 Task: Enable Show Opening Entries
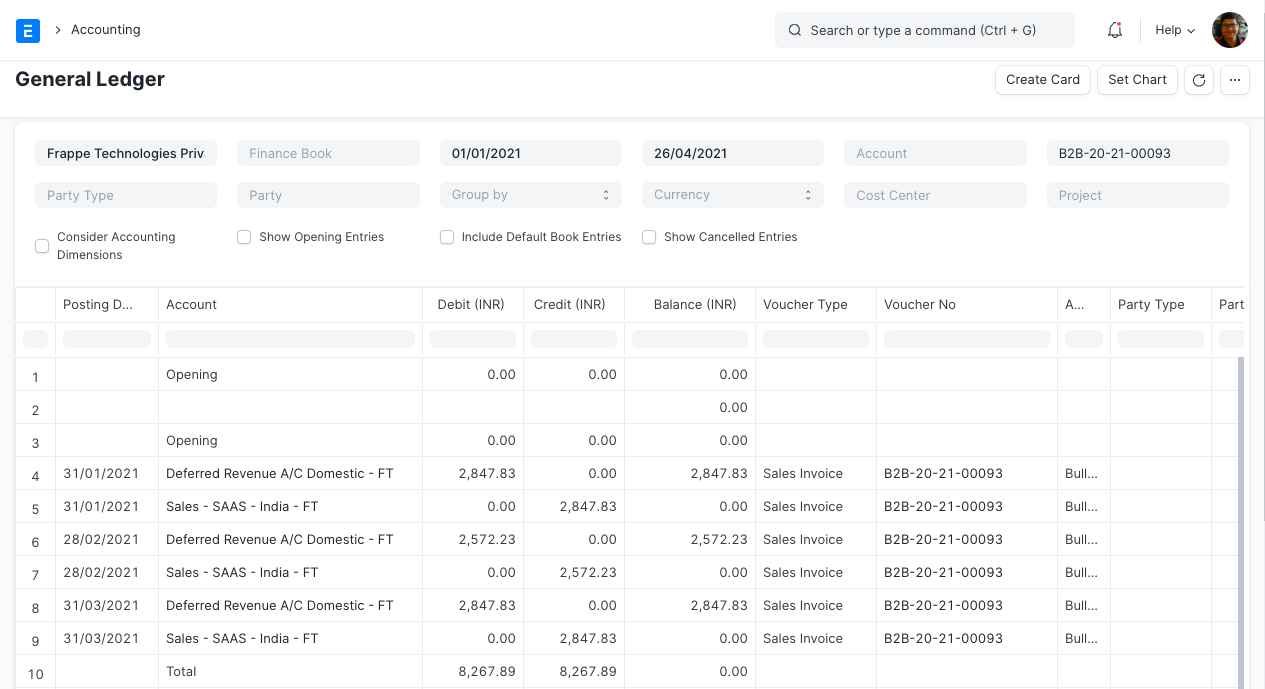243,236
